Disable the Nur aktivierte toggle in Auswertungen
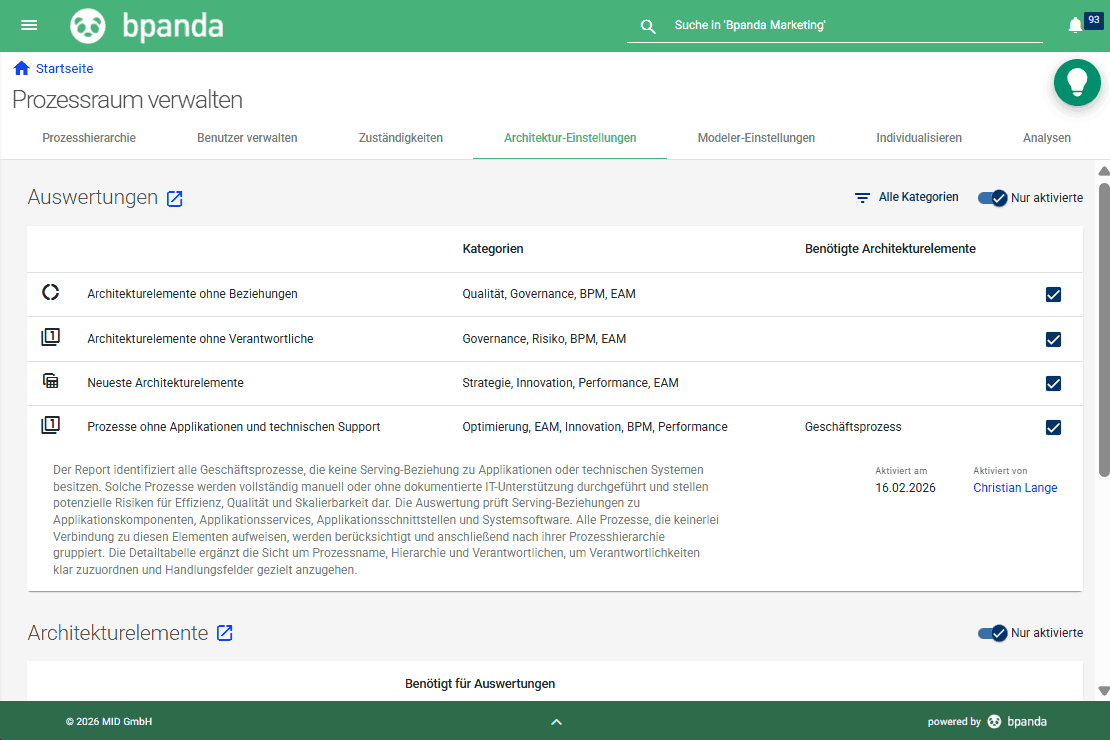Viewport: 1110px width, 740px height. point(995,198)
